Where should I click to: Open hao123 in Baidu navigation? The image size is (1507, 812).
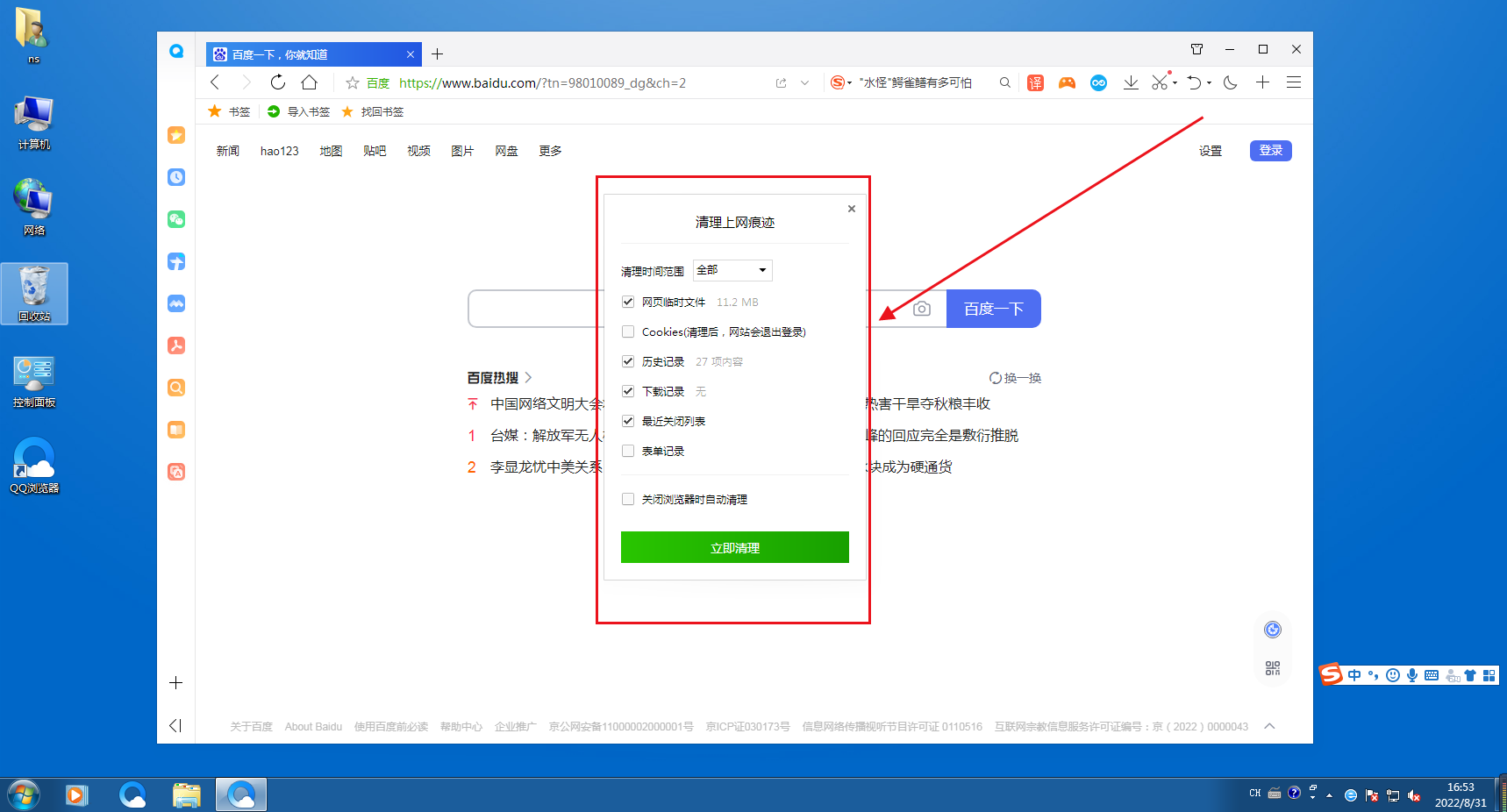coord(280,151)
